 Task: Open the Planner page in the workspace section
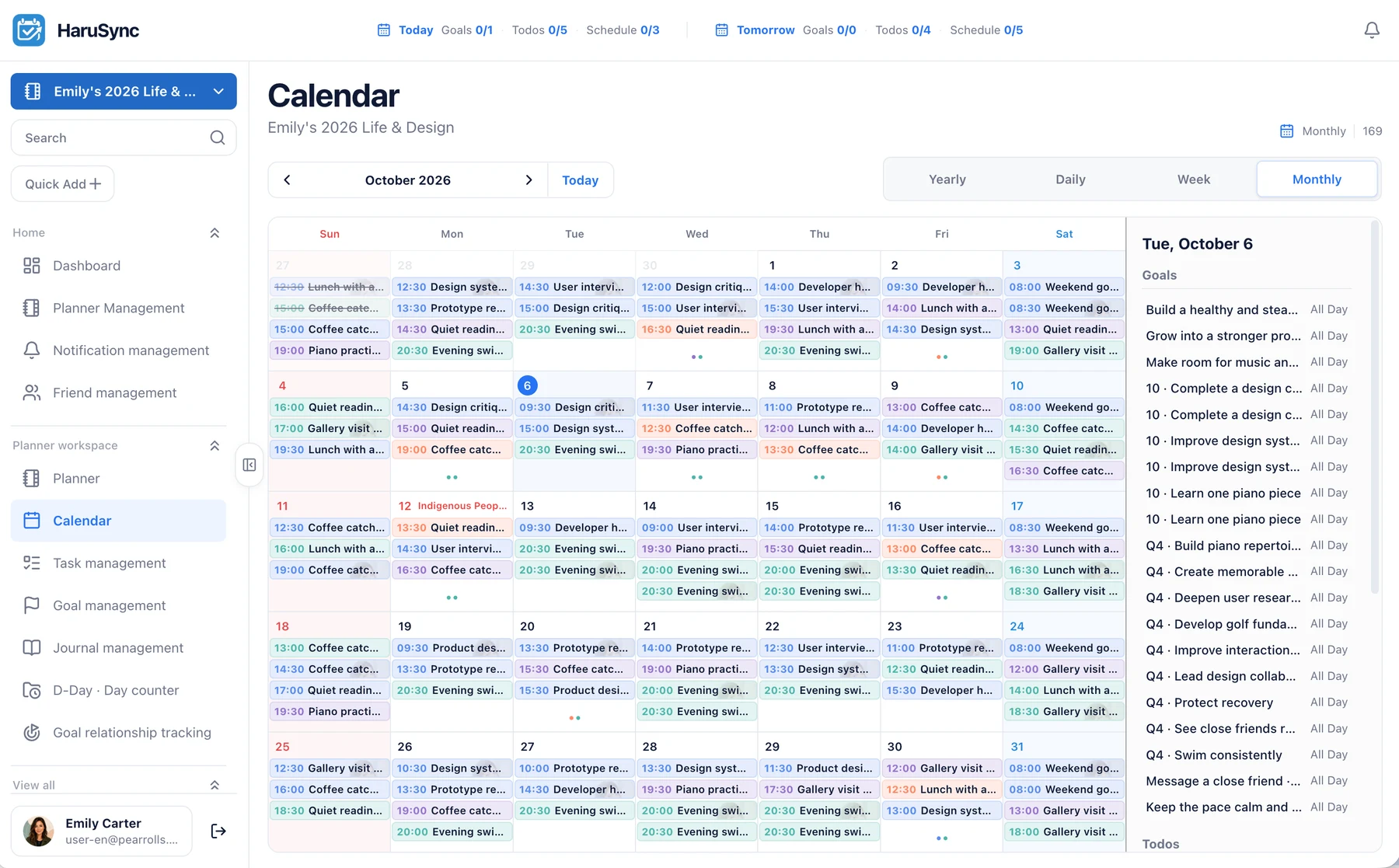coord(119,478)
